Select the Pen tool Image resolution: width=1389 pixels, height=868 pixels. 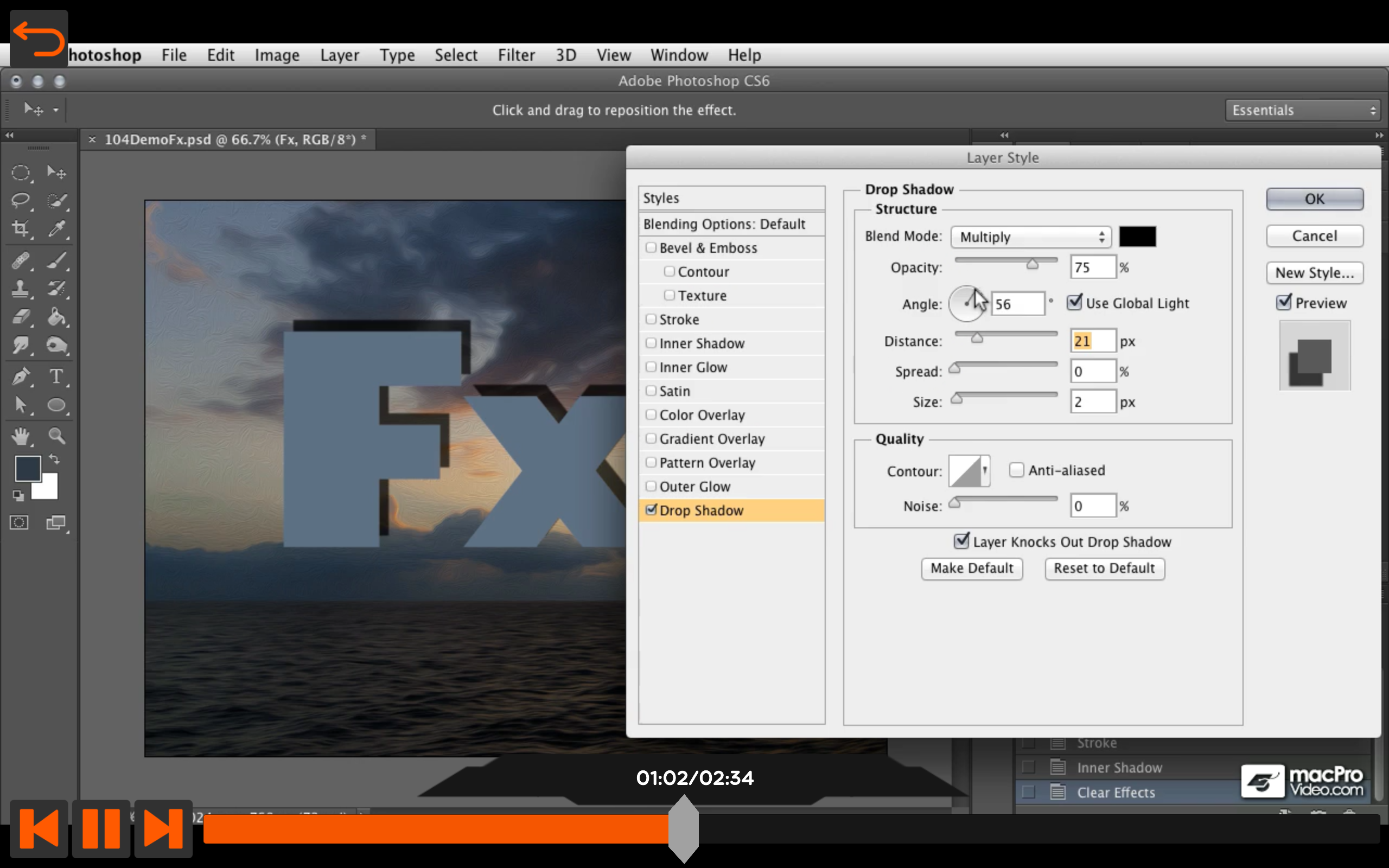pos(21,376)
